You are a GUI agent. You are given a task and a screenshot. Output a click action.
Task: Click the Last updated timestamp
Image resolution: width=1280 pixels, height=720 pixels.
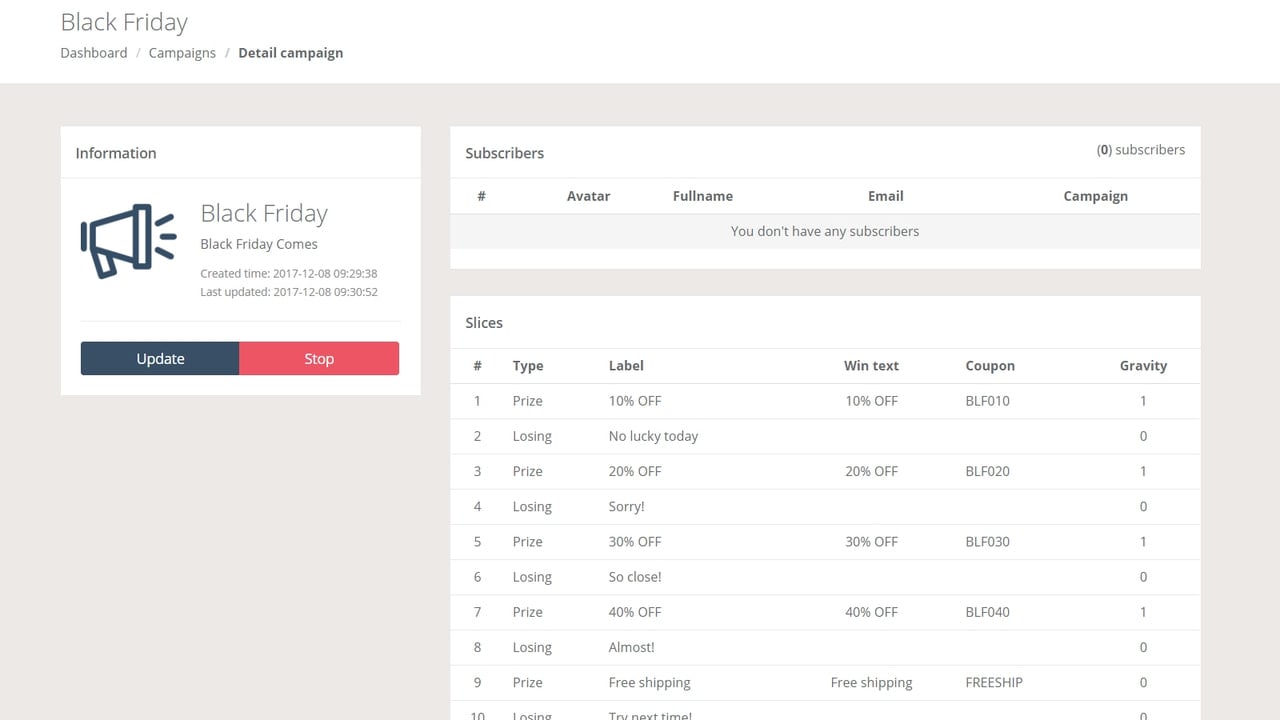[288, 292]
